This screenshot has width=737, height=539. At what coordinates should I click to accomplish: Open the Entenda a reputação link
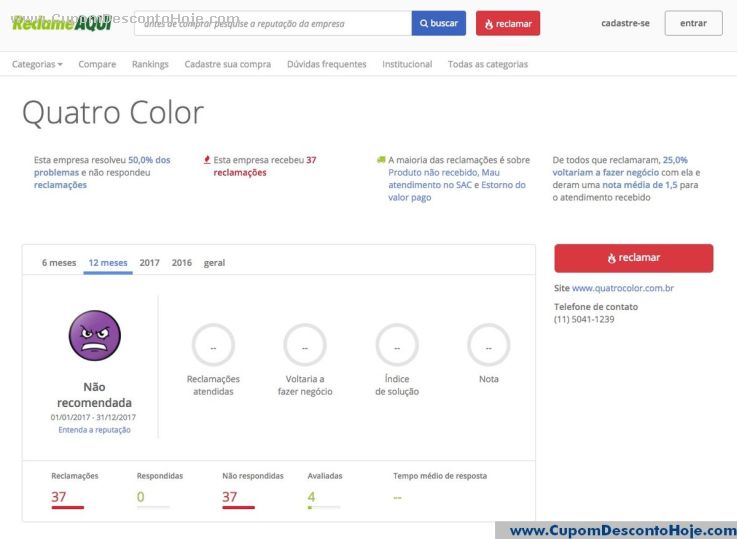(94, 430)
